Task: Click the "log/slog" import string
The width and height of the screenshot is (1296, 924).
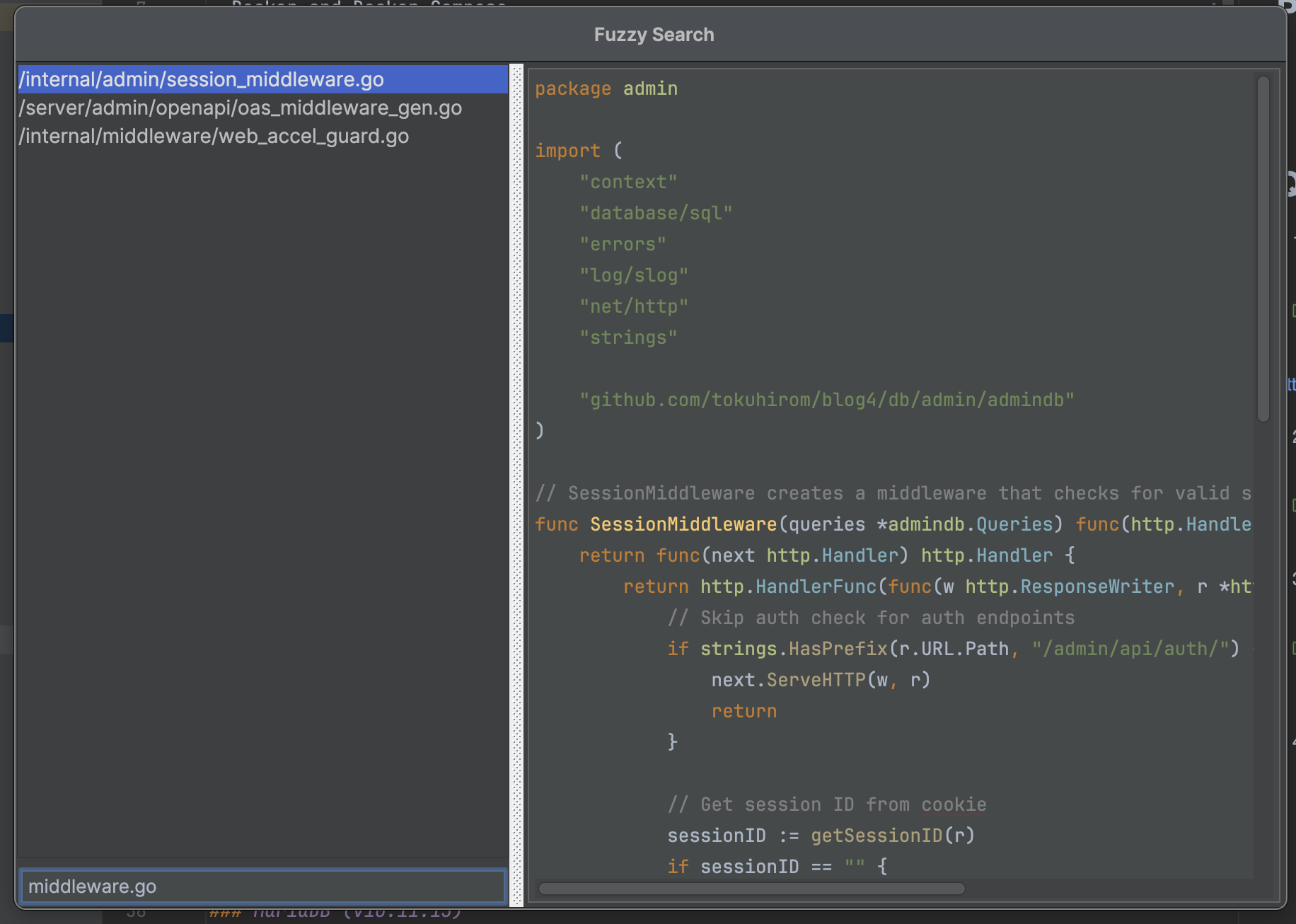Action: [x=634, y=275]
